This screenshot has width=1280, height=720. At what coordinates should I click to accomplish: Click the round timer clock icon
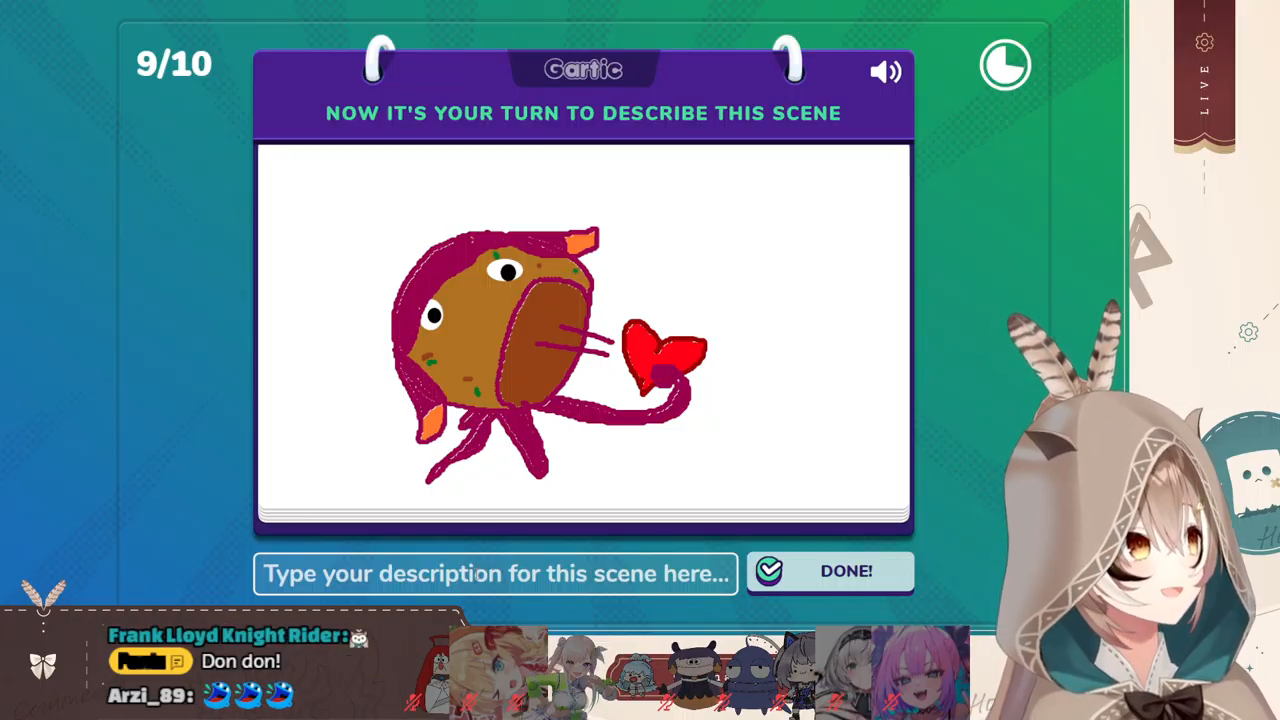[1005, 66]
